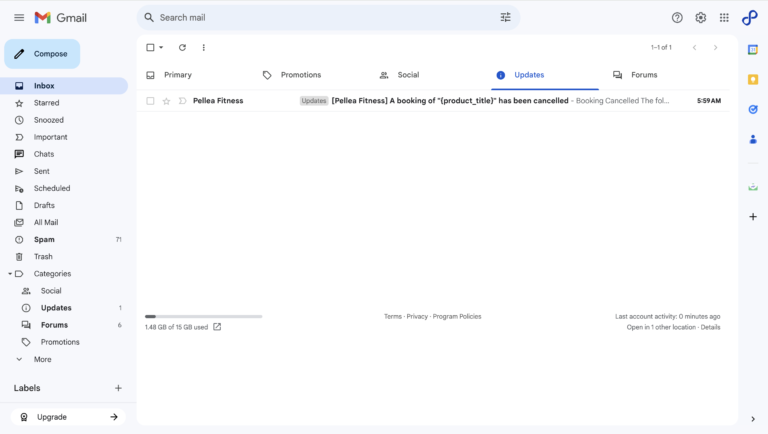Click the Upgrade button
This screenshot has width=768, height=434.
click(68, 417)
